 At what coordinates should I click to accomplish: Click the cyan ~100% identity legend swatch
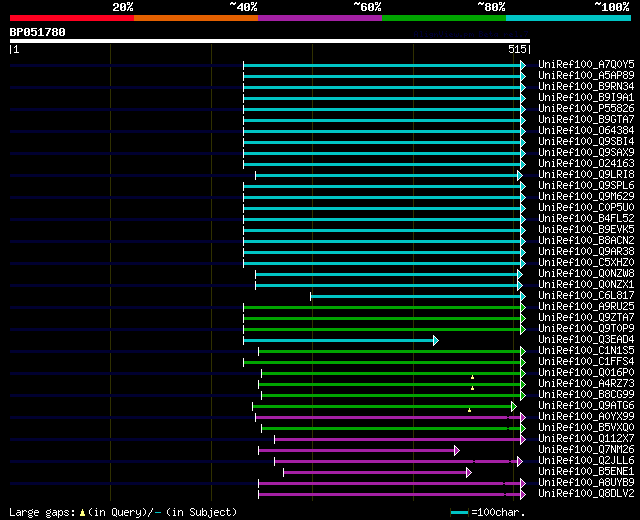click(x=569, y=18)
